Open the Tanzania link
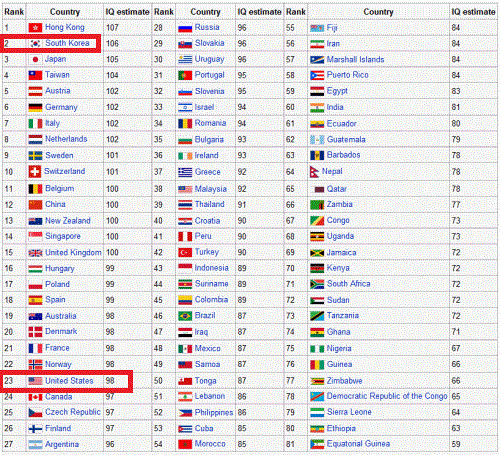The width and height of the screenshot is (500, 455). coord(343,316)
